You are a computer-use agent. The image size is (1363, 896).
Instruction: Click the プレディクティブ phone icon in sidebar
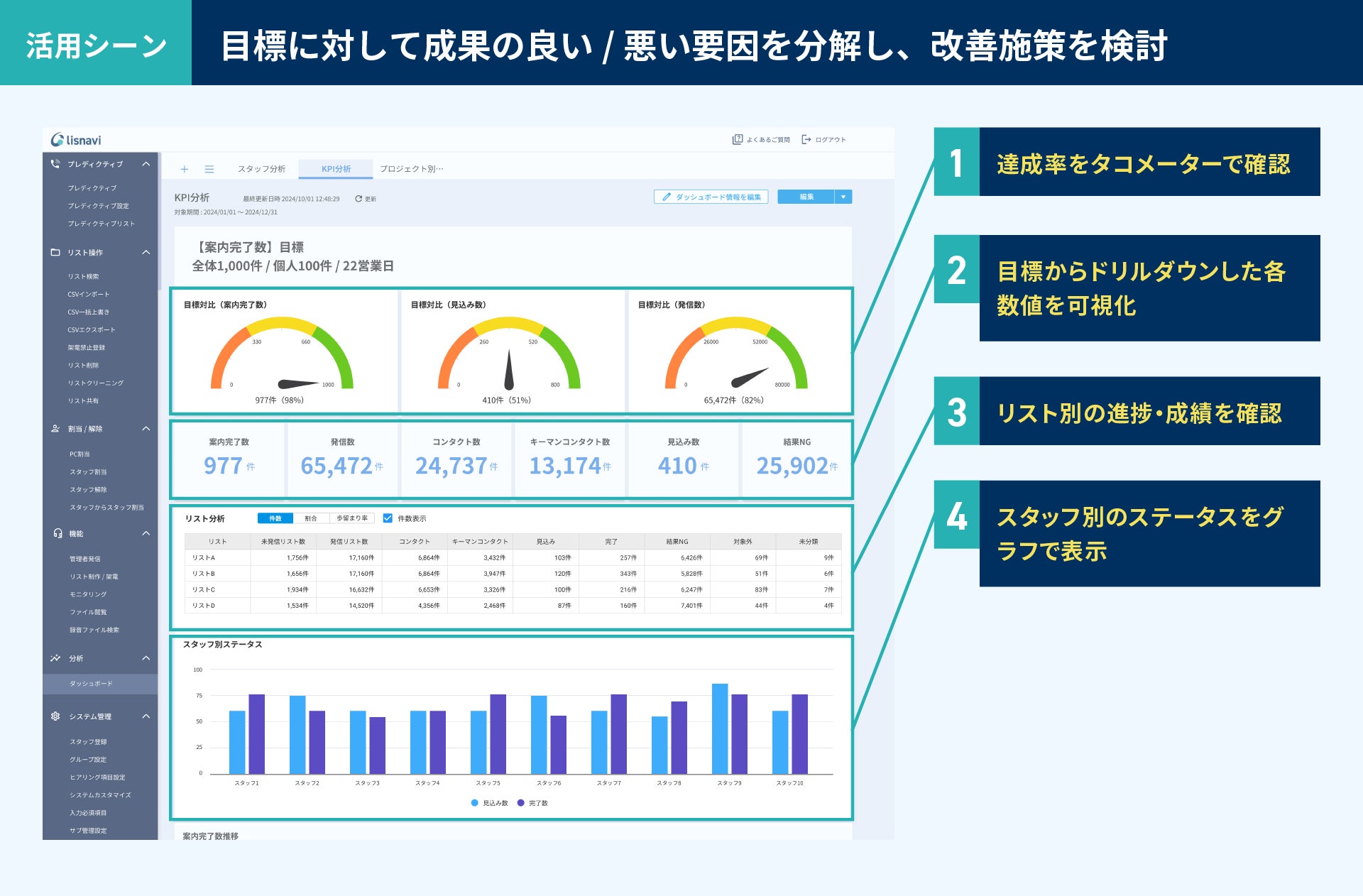[55, 164]
